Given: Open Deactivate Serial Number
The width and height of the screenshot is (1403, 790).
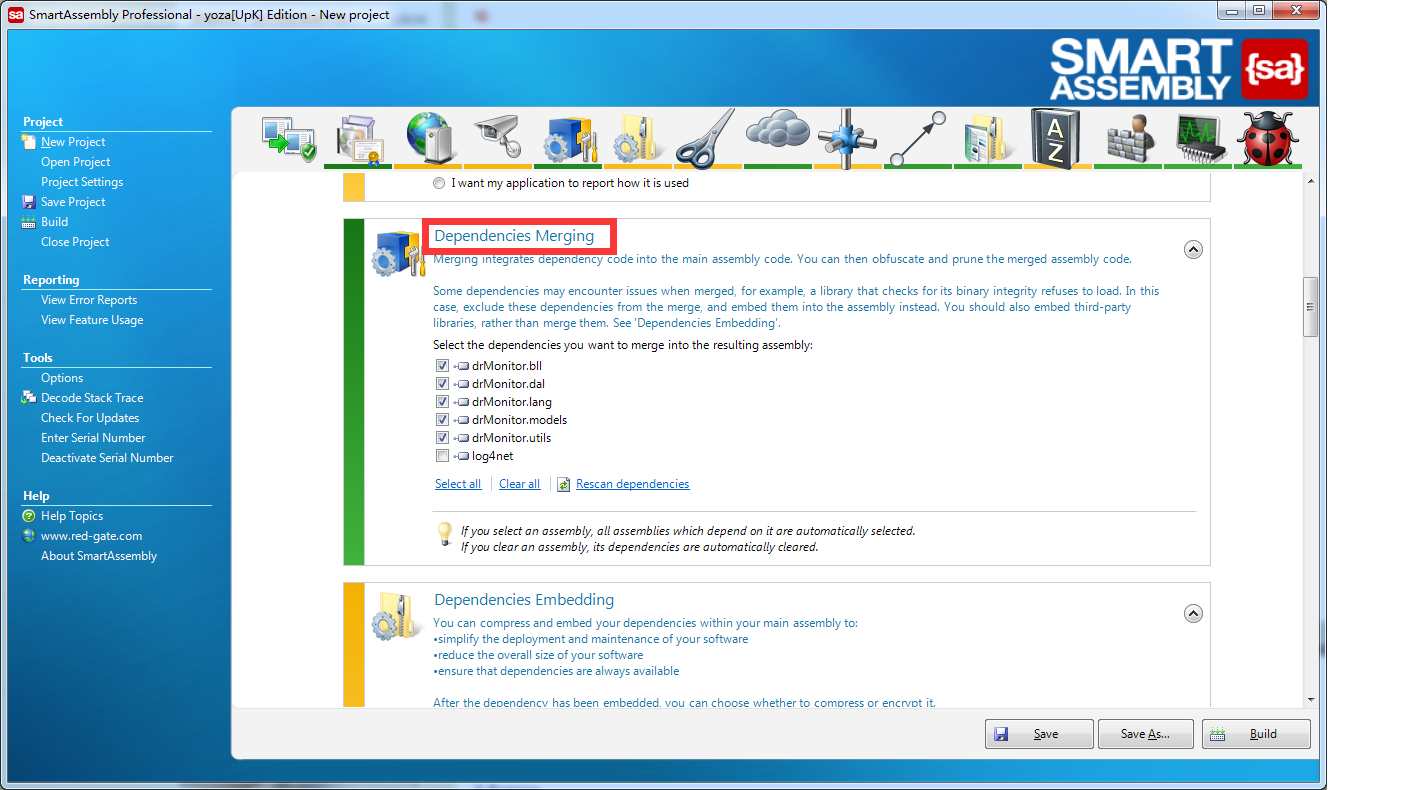Looking at the screenshot, I should 107,458.
